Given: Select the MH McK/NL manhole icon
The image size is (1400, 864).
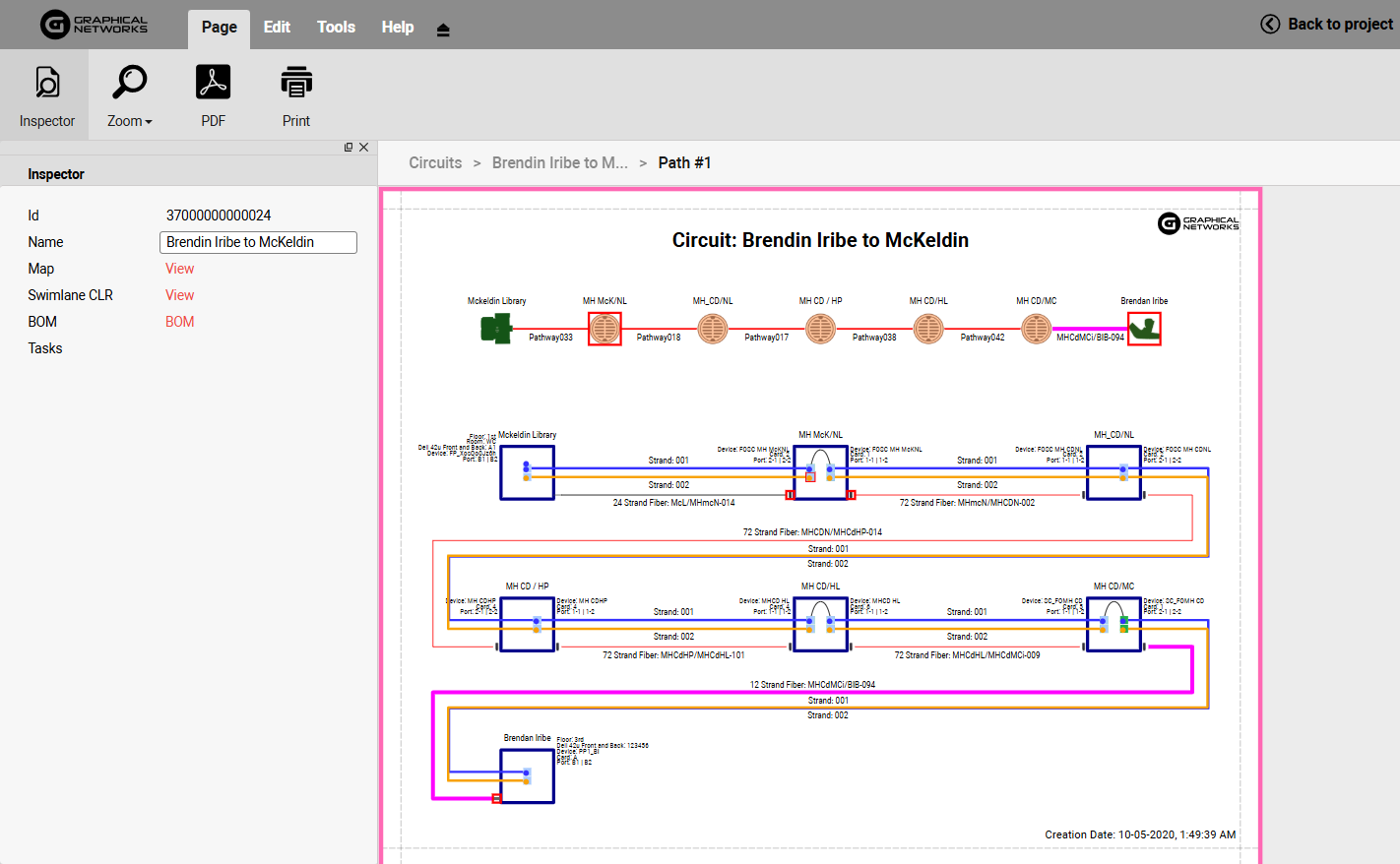Looking at the screenshot, I should coord(605,329).
